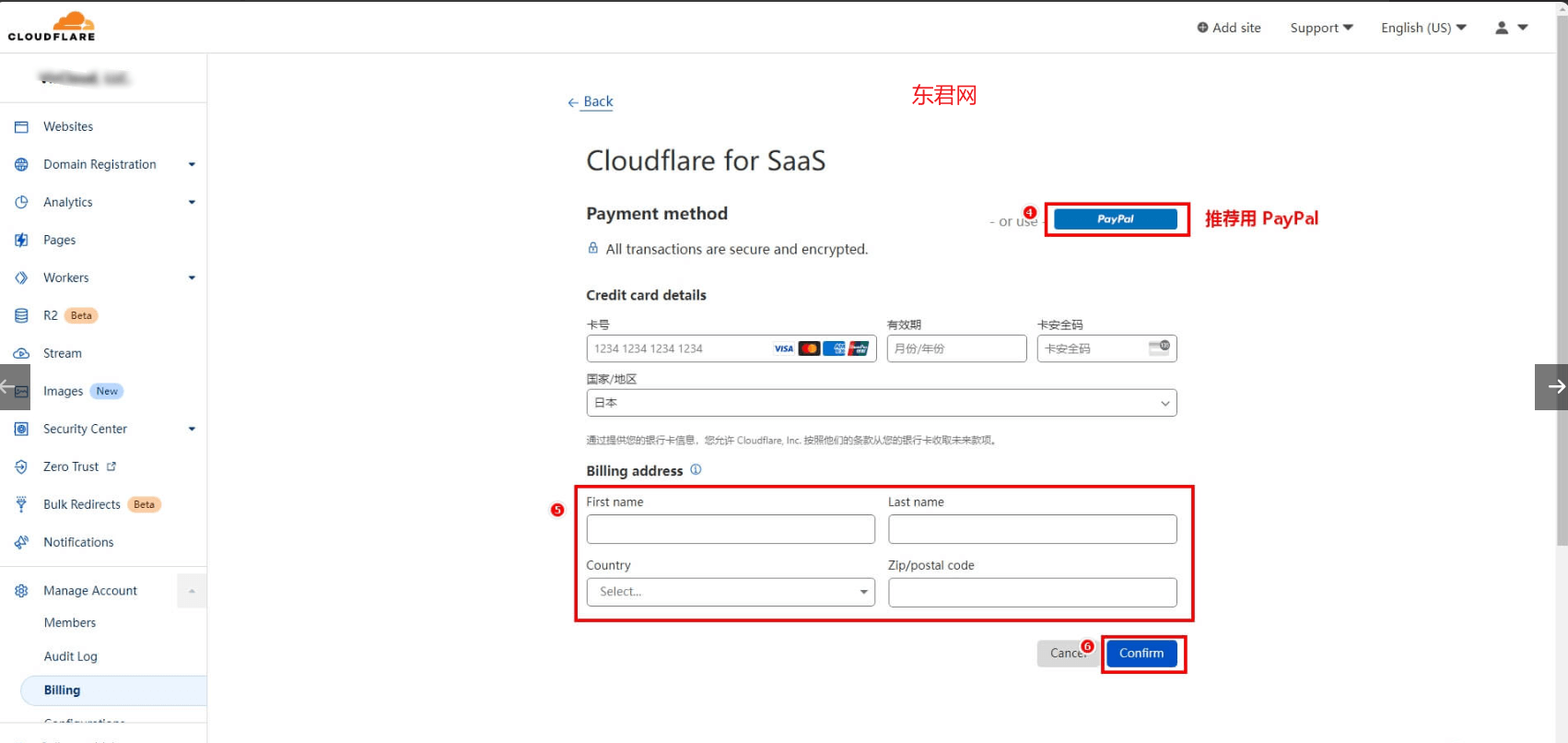
Task: Click the 有效期 expiry date field
Action: coord(956,348)
